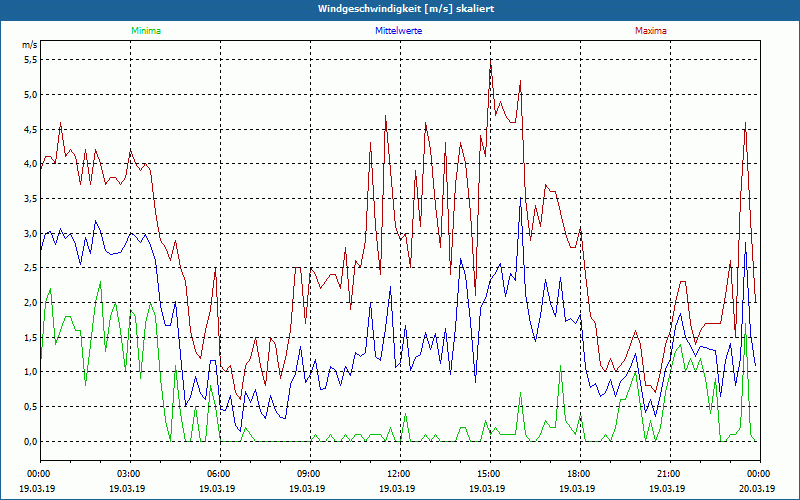Click the 03:00 time axis label
The height and width of the screenshot is (500, 800).
[x=131, y=473]
